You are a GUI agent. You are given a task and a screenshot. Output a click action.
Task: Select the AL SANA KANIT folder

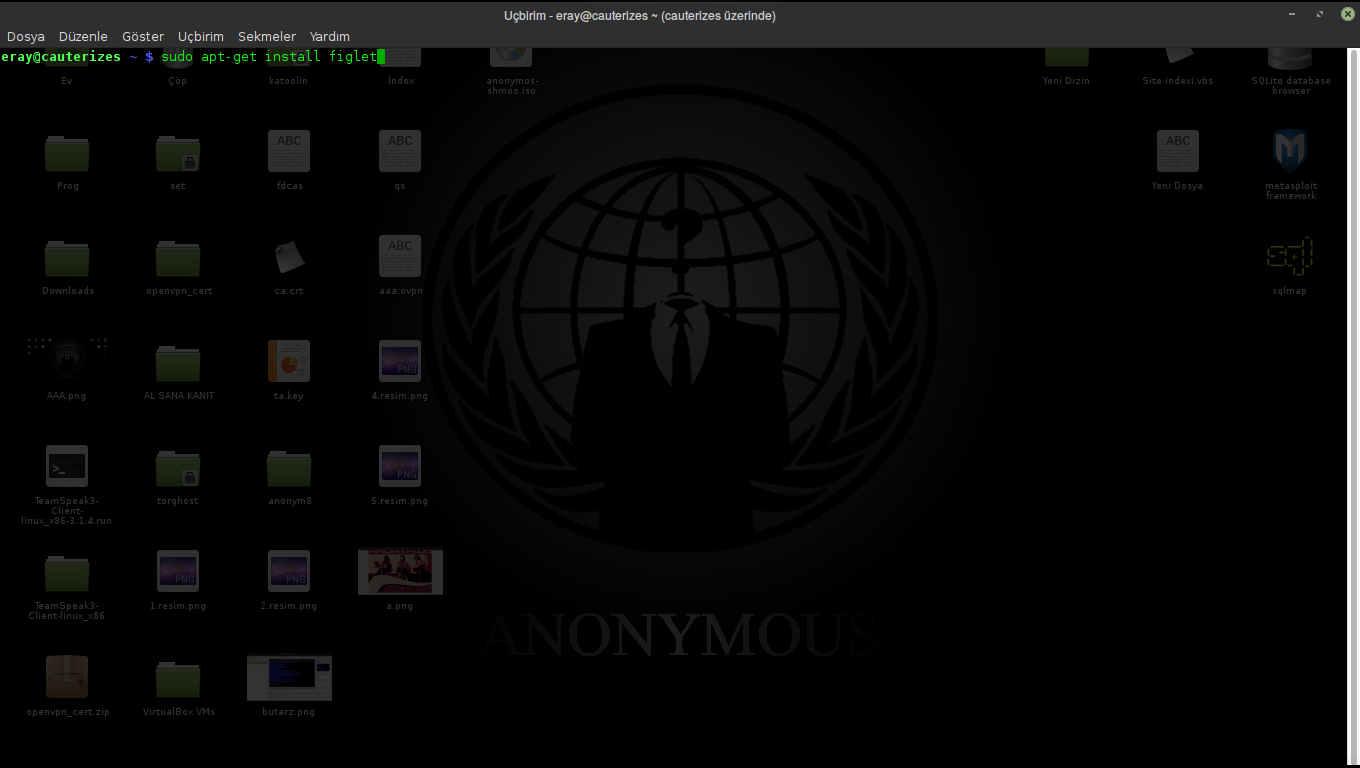click(x=178, y=362)
